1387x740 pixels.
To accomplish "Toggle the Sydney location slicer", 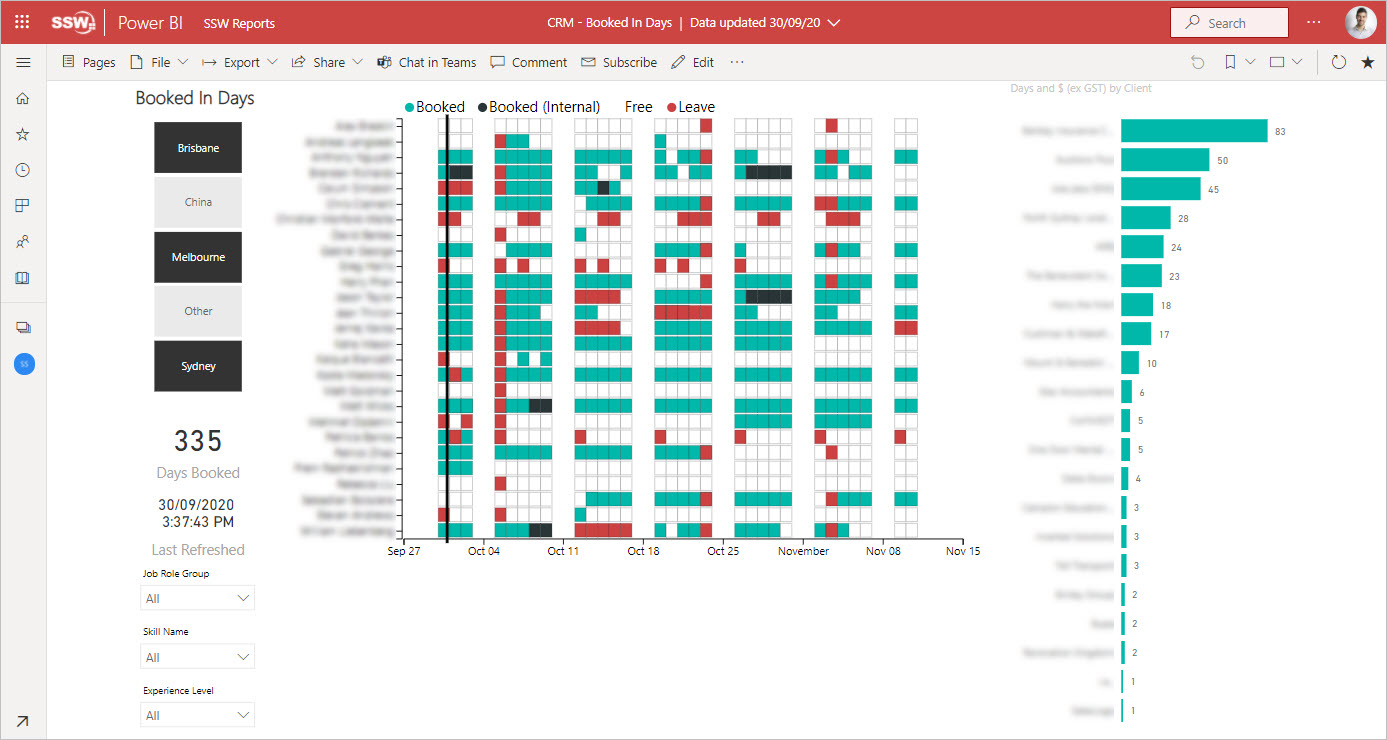I will (198, 366).
